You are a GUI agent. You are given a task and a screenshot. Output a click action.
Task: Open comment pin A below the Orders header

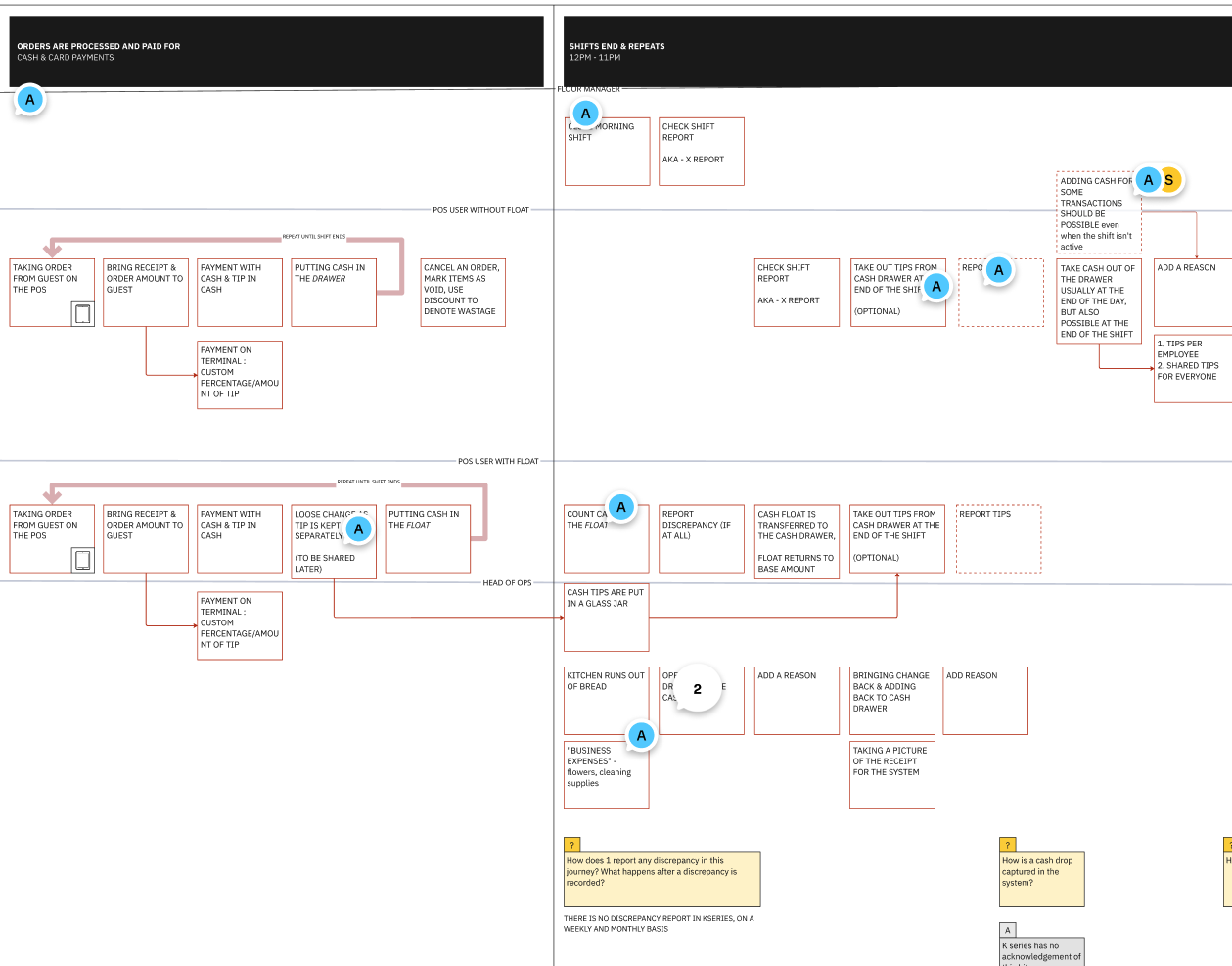pyautogui.click(x=30, y=99)
